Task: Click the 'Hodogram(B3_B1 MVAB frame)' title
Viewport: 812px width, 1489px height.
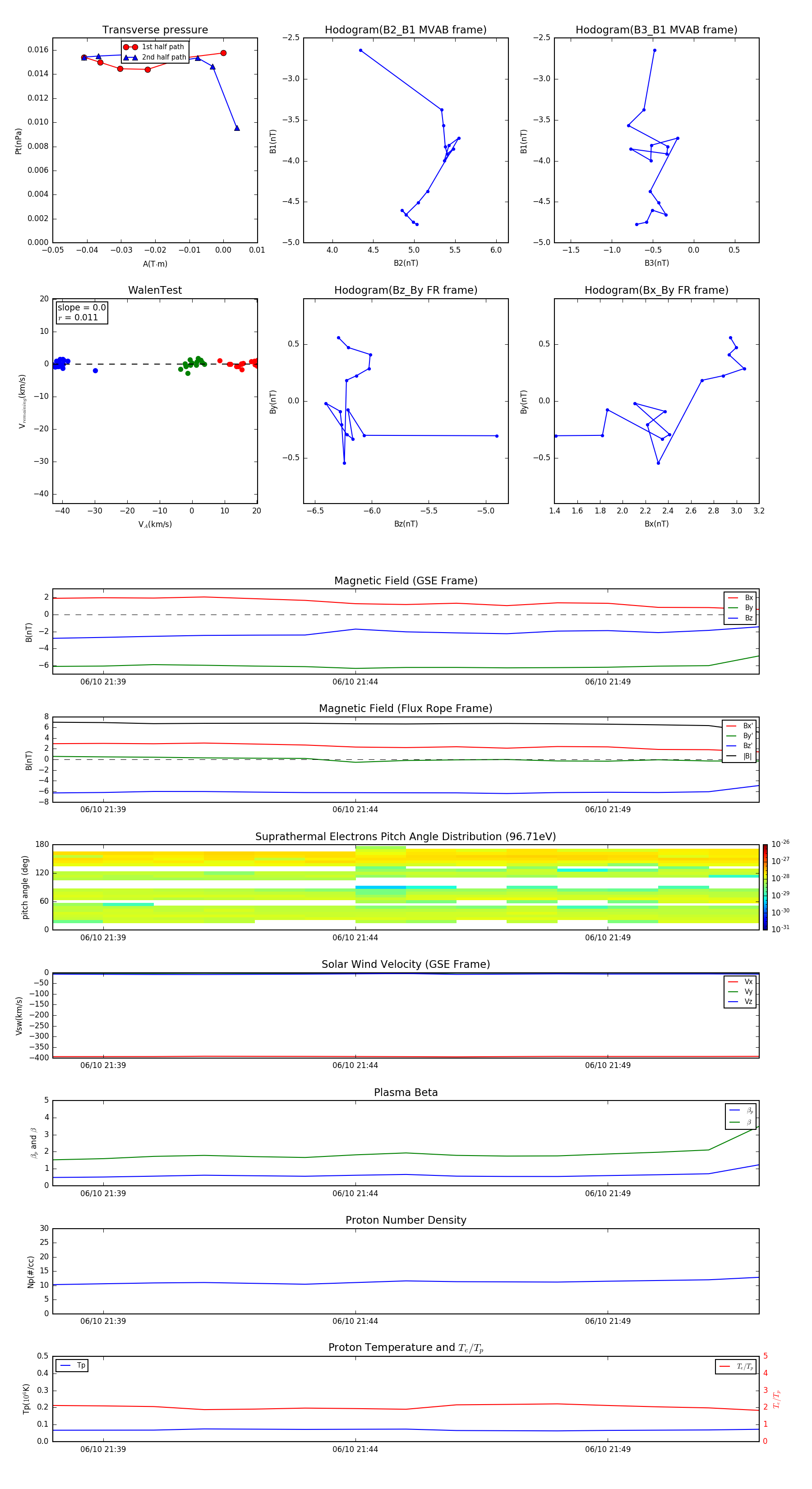Action: (656, 30)
